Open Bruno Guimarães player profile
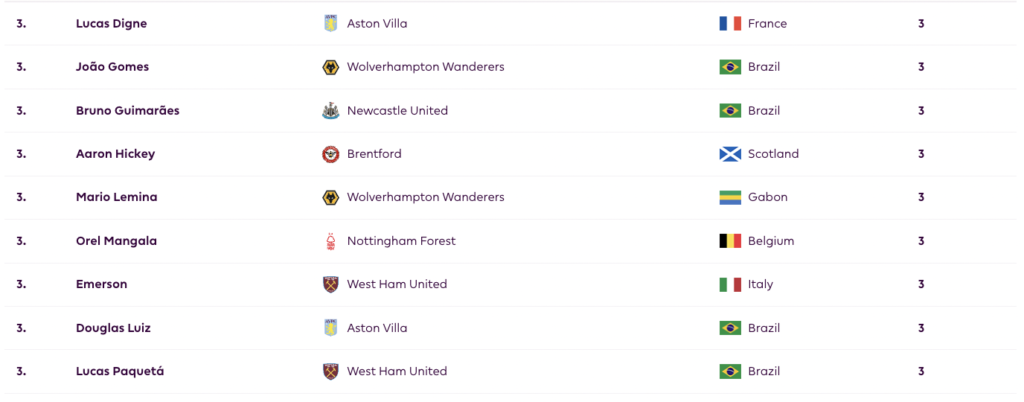 click(x=127, y=111)
